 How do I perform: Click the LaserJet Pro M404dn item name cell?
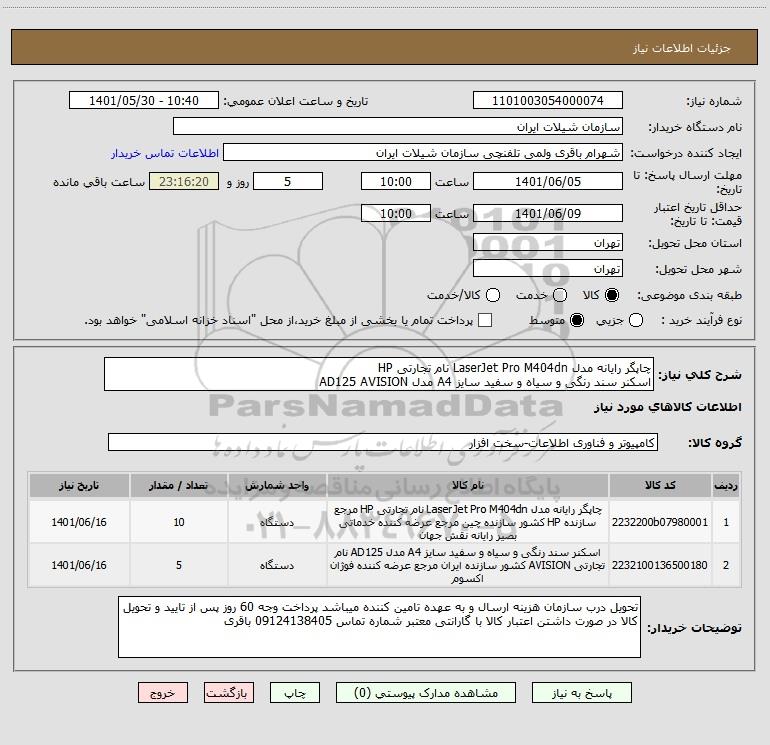468,522
